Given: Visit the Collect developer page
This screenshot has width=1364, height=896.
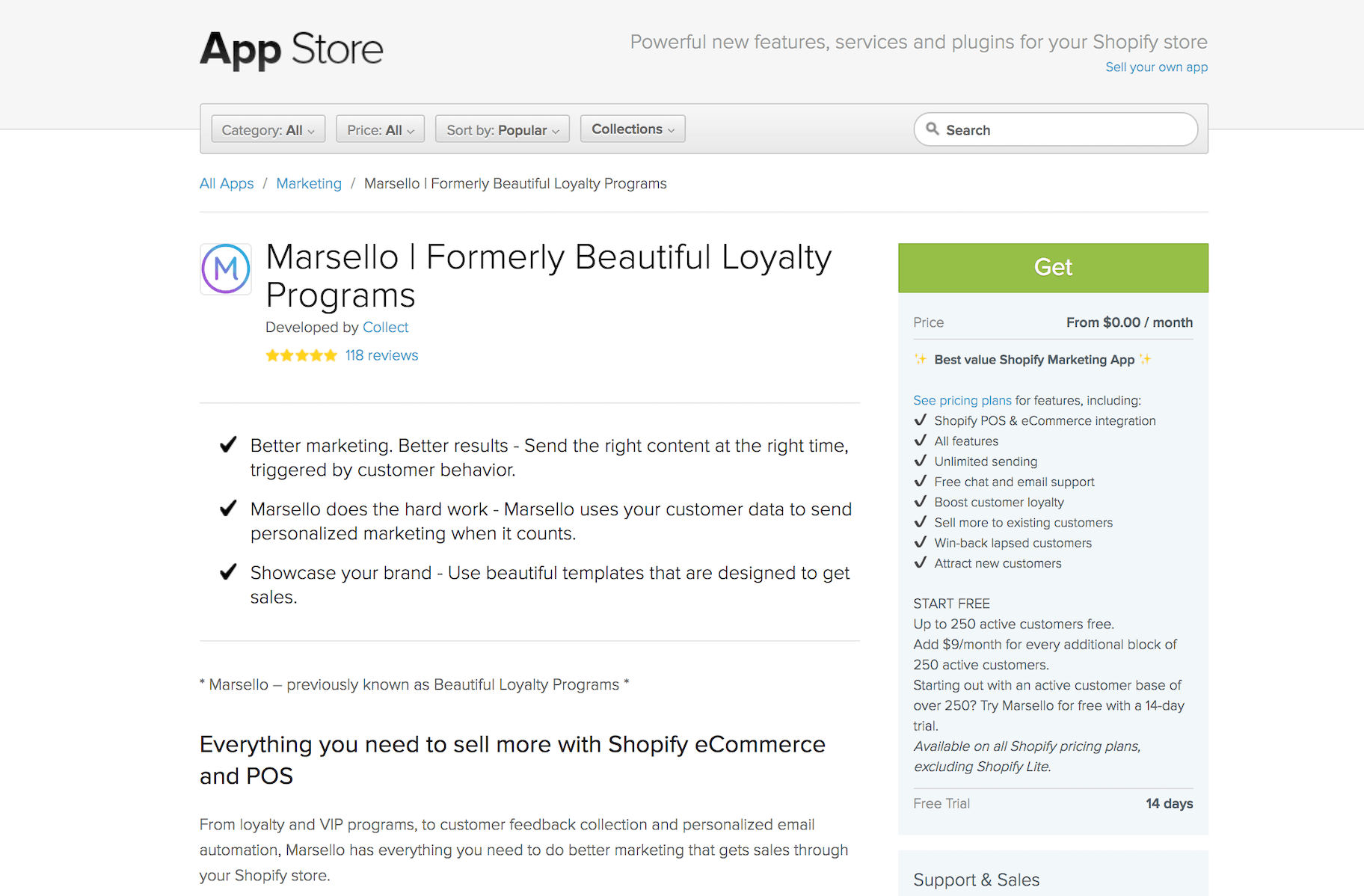Looking at the screenshot, I should point(385,327).
